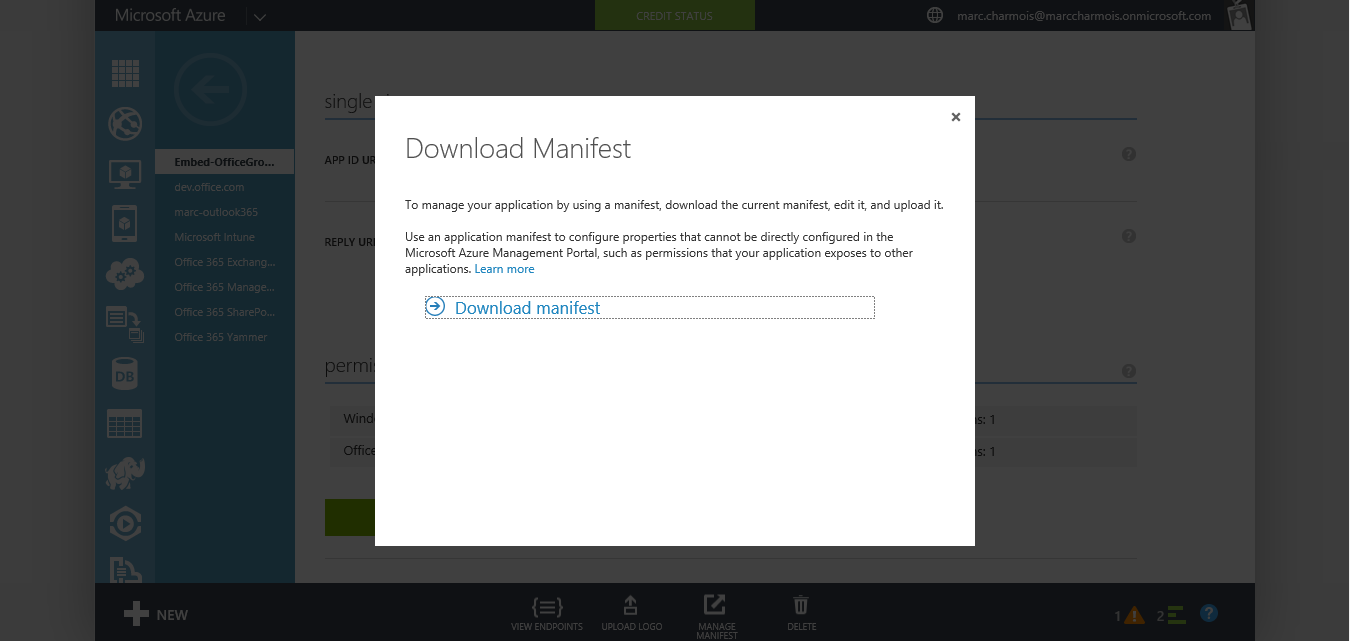The image size is (1350, 641).
Task: Open the All Items grid icon
Action: 125,73
